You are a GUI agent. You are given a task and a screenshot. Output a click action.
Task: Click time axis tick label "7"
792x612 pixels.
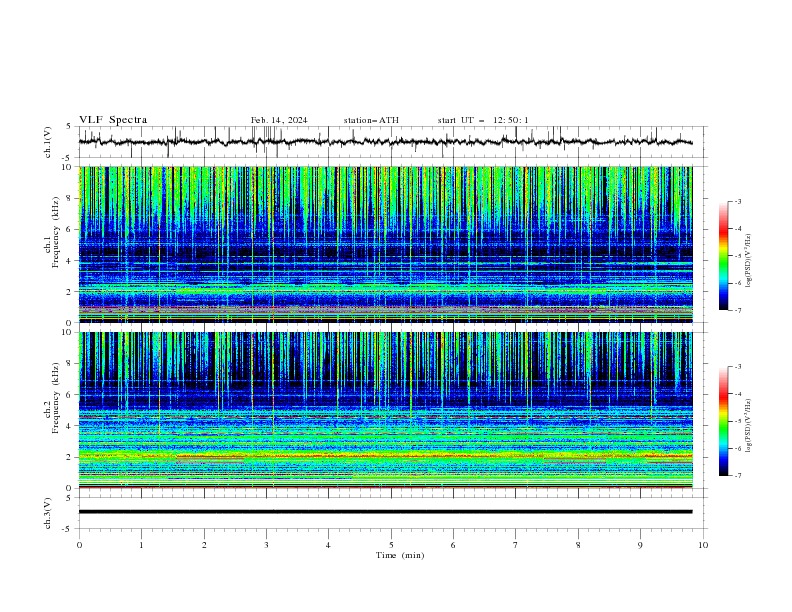516,545
